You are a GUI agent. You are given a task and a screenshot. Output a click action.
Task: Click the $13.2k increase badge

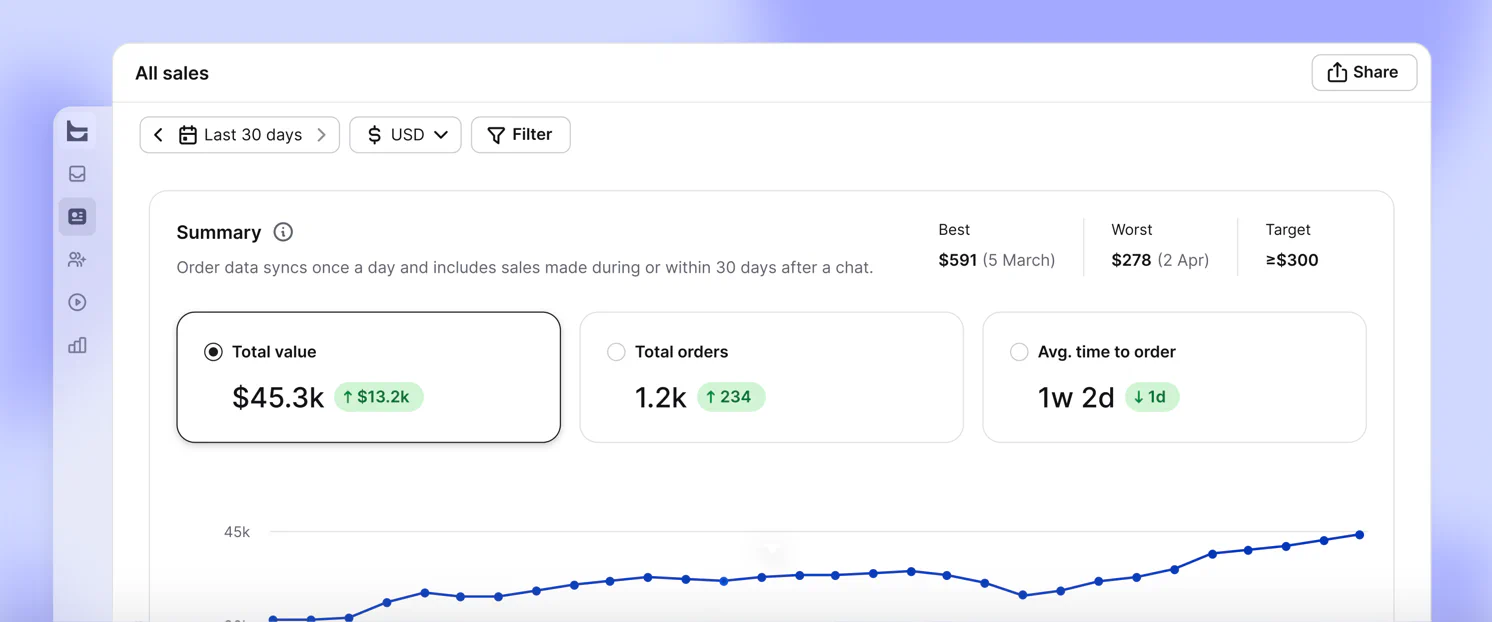click(x=378, y=397)
